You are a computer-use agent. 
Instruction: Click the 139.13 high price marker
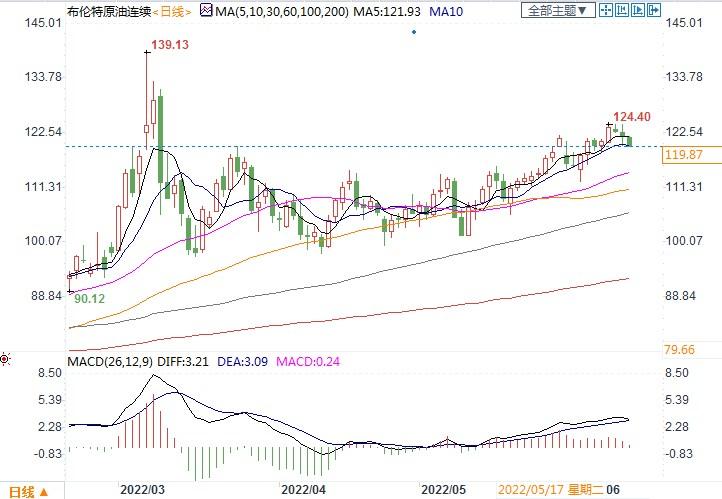169,45
